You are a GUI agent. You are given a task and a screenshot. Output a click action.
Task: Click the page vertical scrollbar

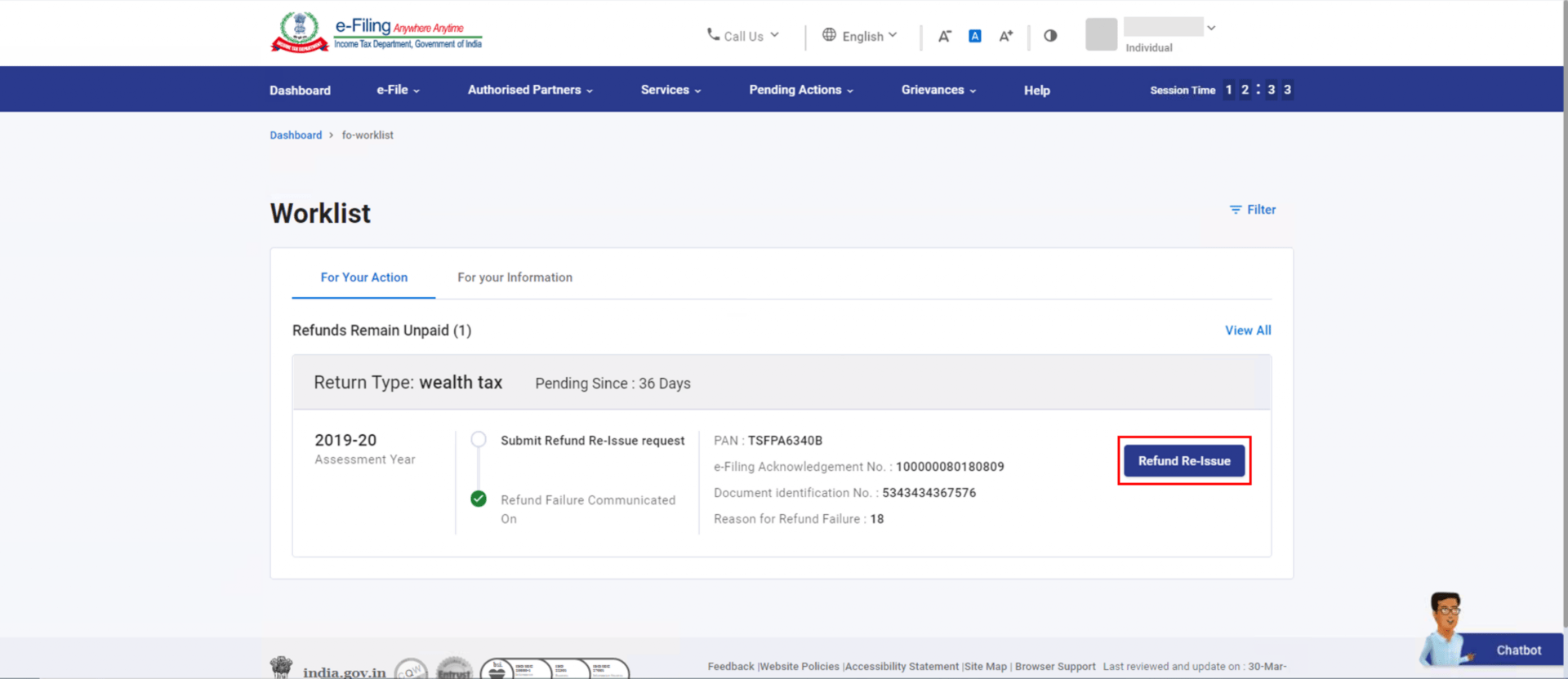(x=1564, y=326)
